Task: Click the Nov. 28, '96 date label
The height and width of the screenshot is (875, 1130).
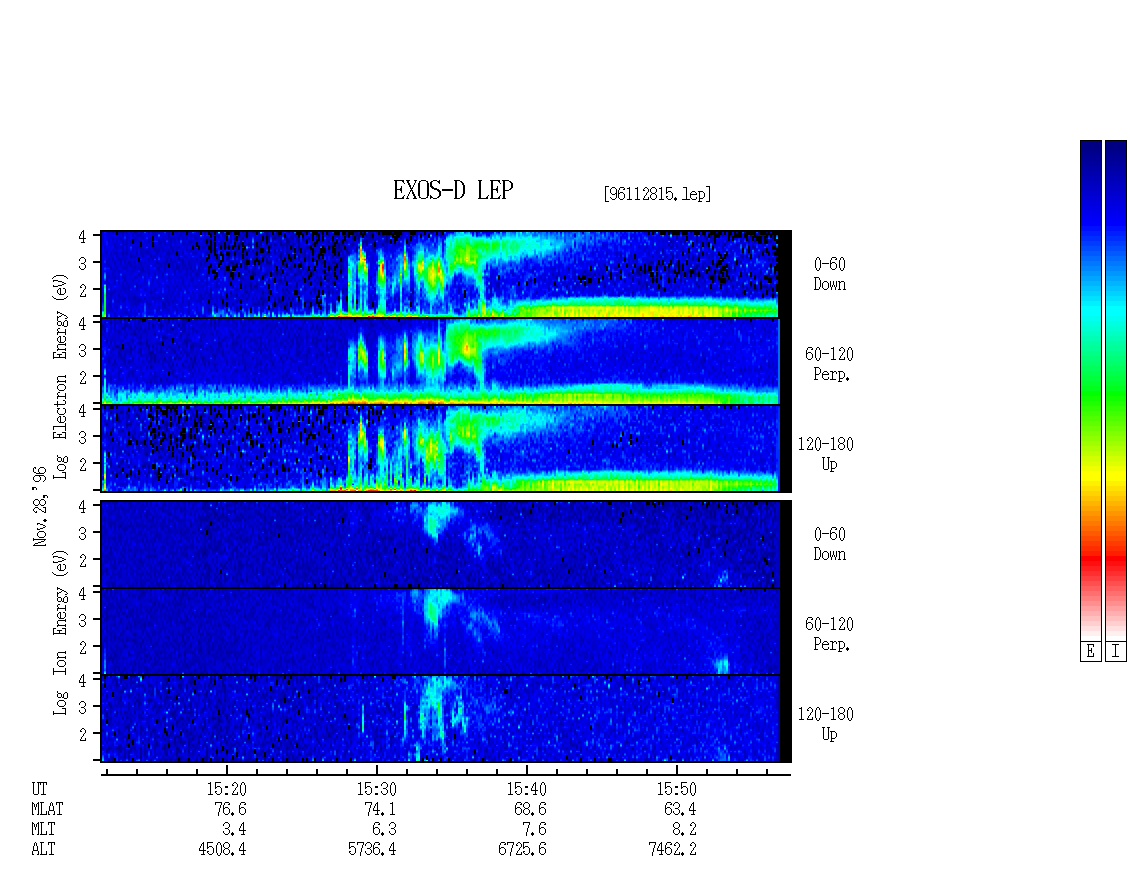Action: (40, 507)
